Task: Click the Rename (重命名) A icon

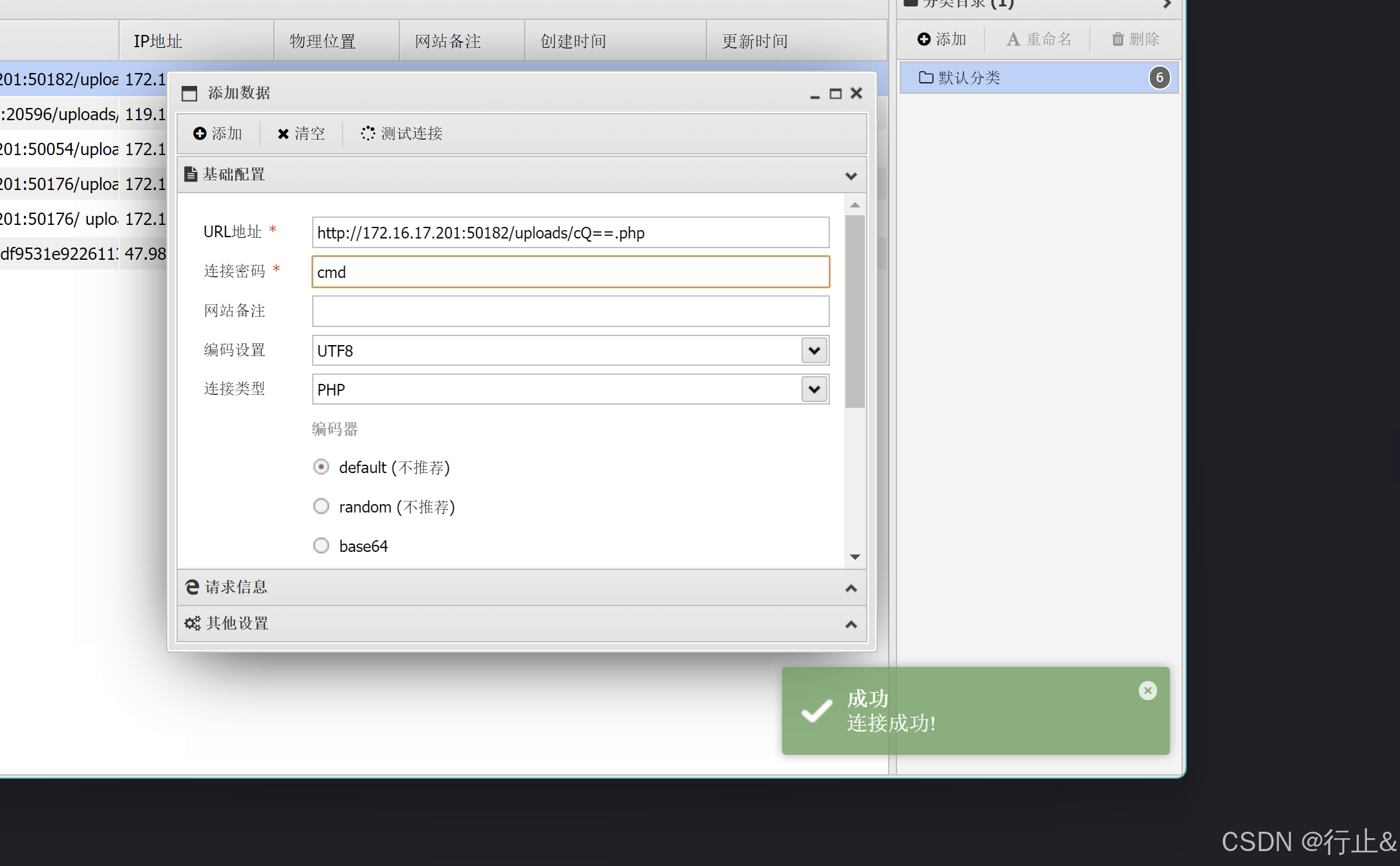Action: 1013,39
